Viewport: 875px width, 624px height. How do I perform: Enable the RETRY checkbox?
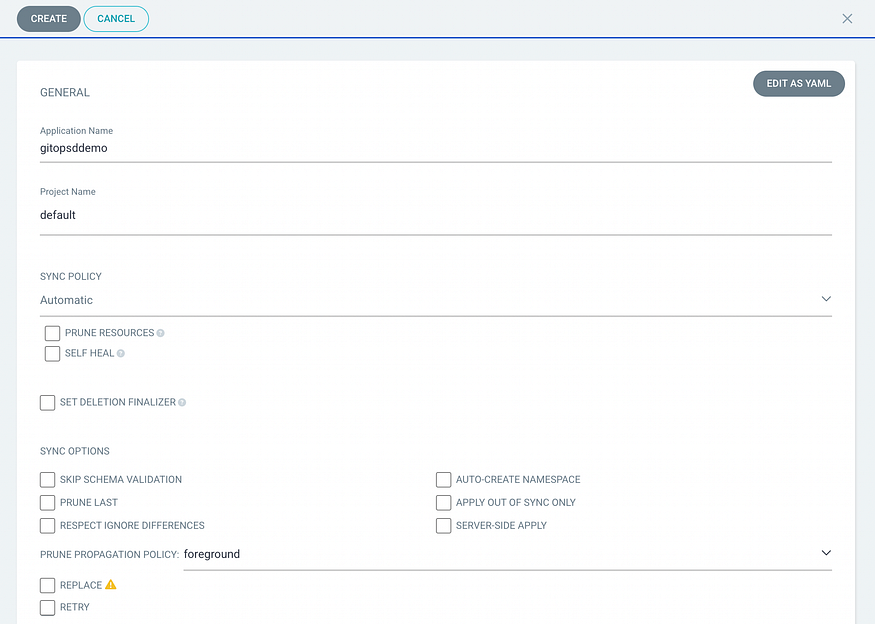(x=47, y=607)
